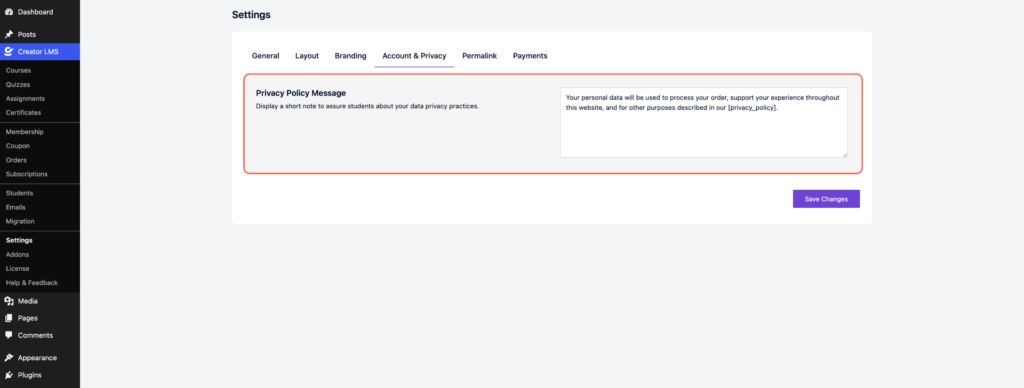This screenshot has width=1024, height=388.
Task: Click the Appearance brush icon
Action: 9,358
